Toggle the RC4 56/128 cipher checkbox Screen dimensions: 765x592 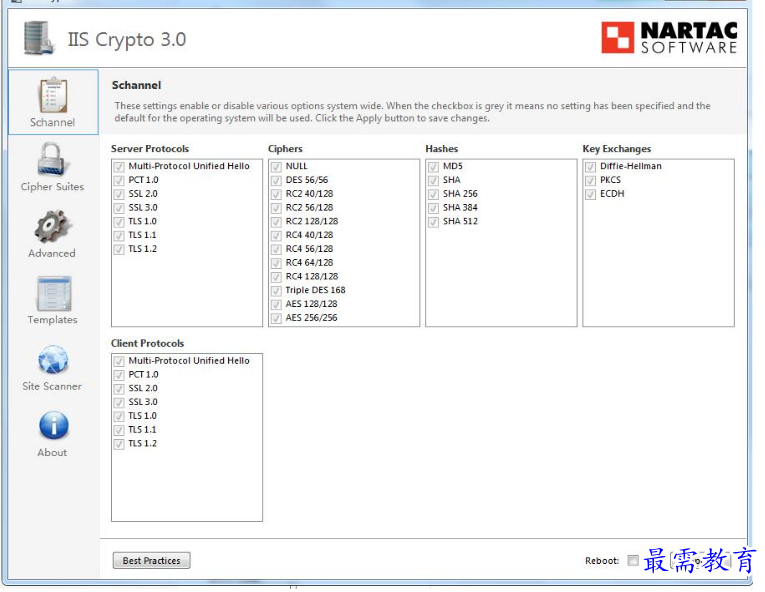[276, 249]
